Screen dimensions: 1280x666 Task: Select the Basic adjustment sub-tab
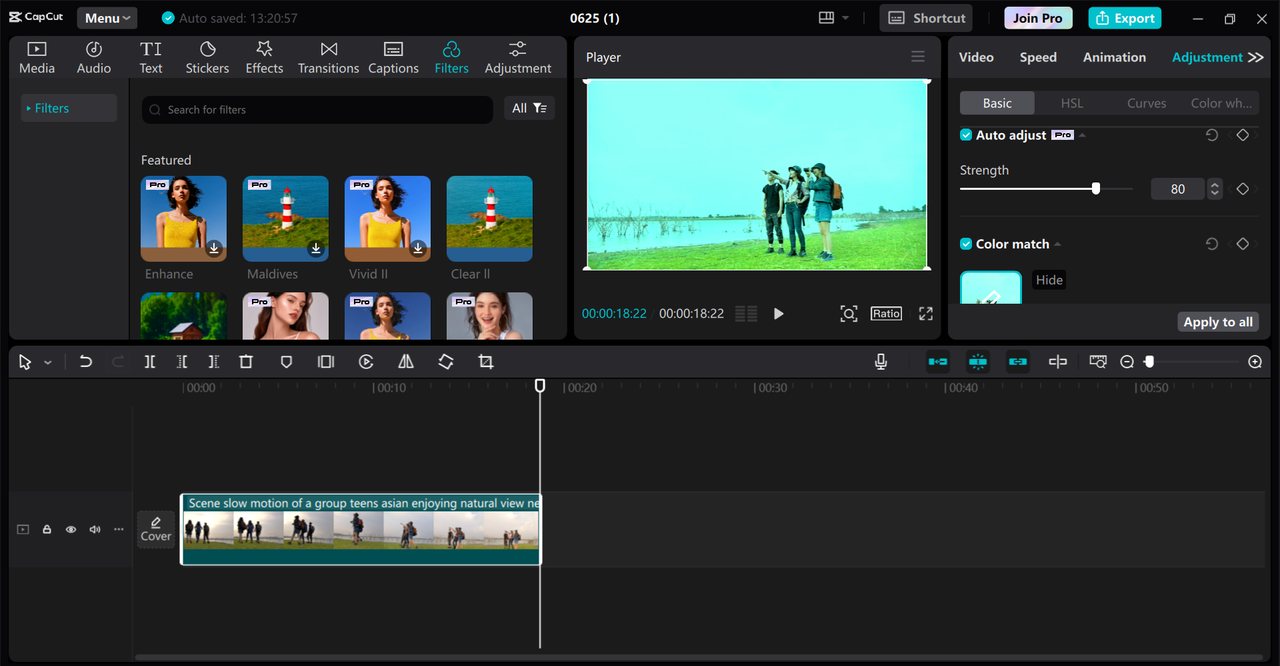click(x=997, y=103)
